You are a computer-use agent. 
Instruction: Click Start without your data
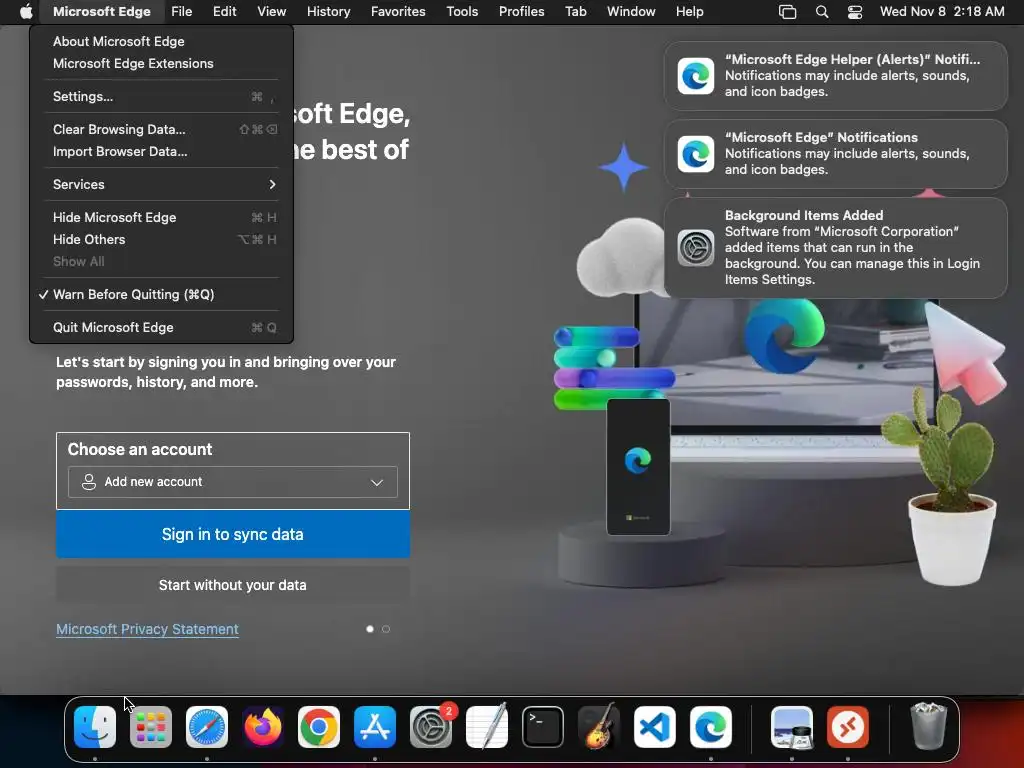(x=233, y=585)
